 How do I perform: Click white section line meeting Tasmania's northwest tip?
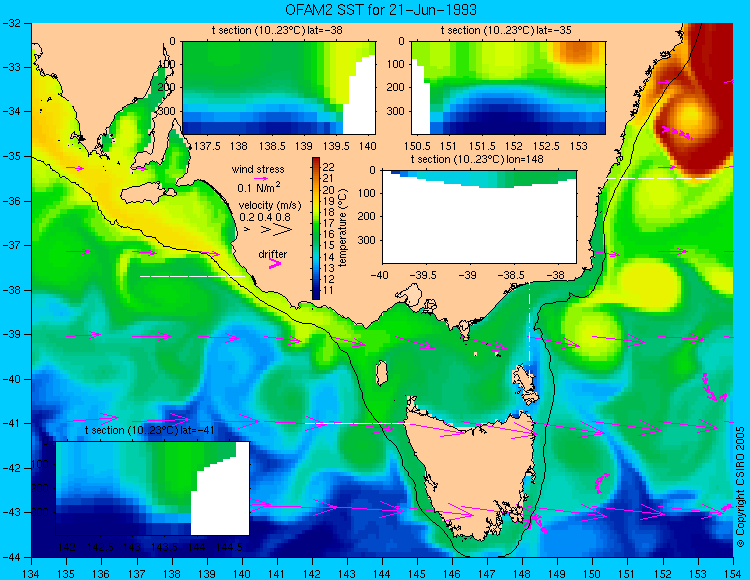pyautogui.click(x=355, y=423)
